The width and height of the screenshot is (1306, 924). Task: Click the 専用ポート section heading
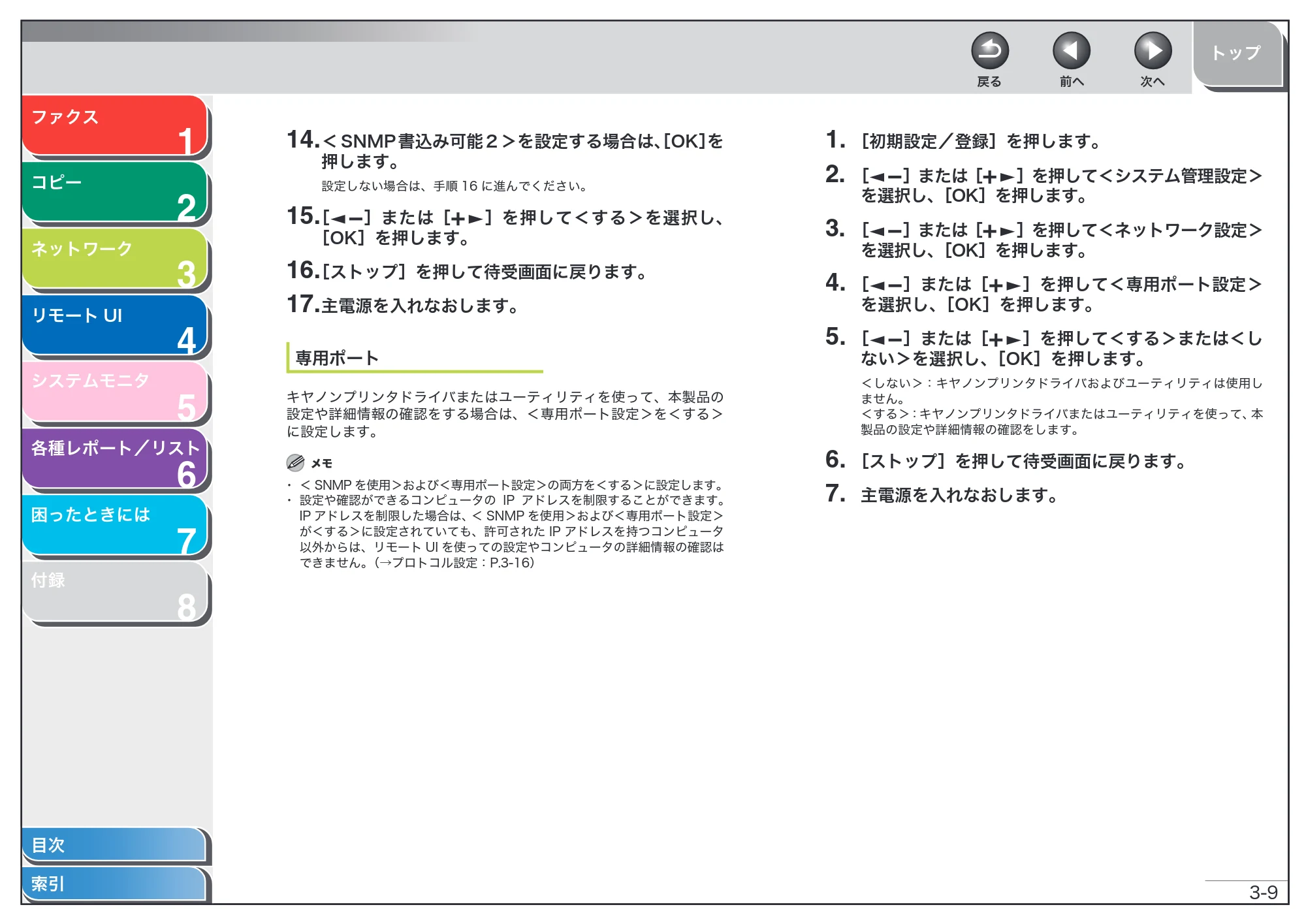[337, 358]
